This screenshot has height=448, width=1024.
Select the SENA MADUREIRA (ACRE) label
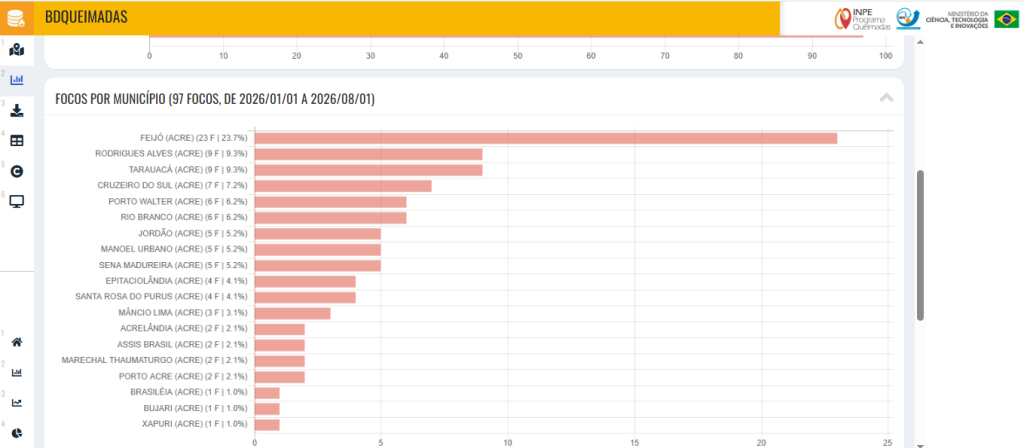(174, 266)
